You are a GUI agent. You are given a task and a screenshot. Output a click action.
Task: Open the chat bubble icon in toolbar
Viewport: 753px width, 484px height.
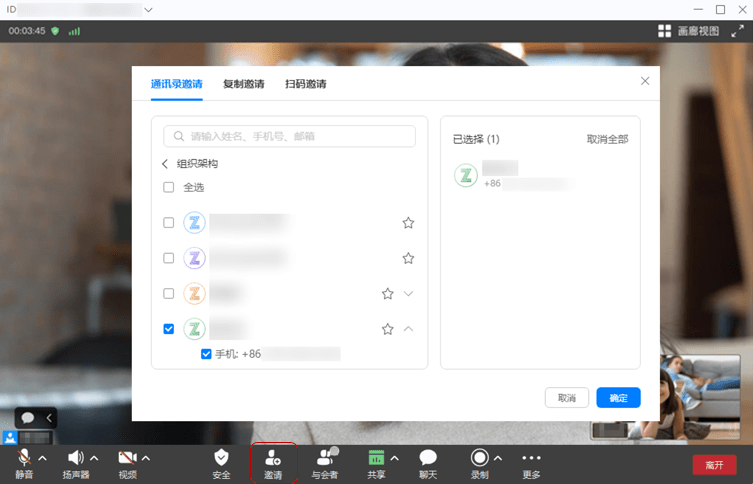pos(428,458)
